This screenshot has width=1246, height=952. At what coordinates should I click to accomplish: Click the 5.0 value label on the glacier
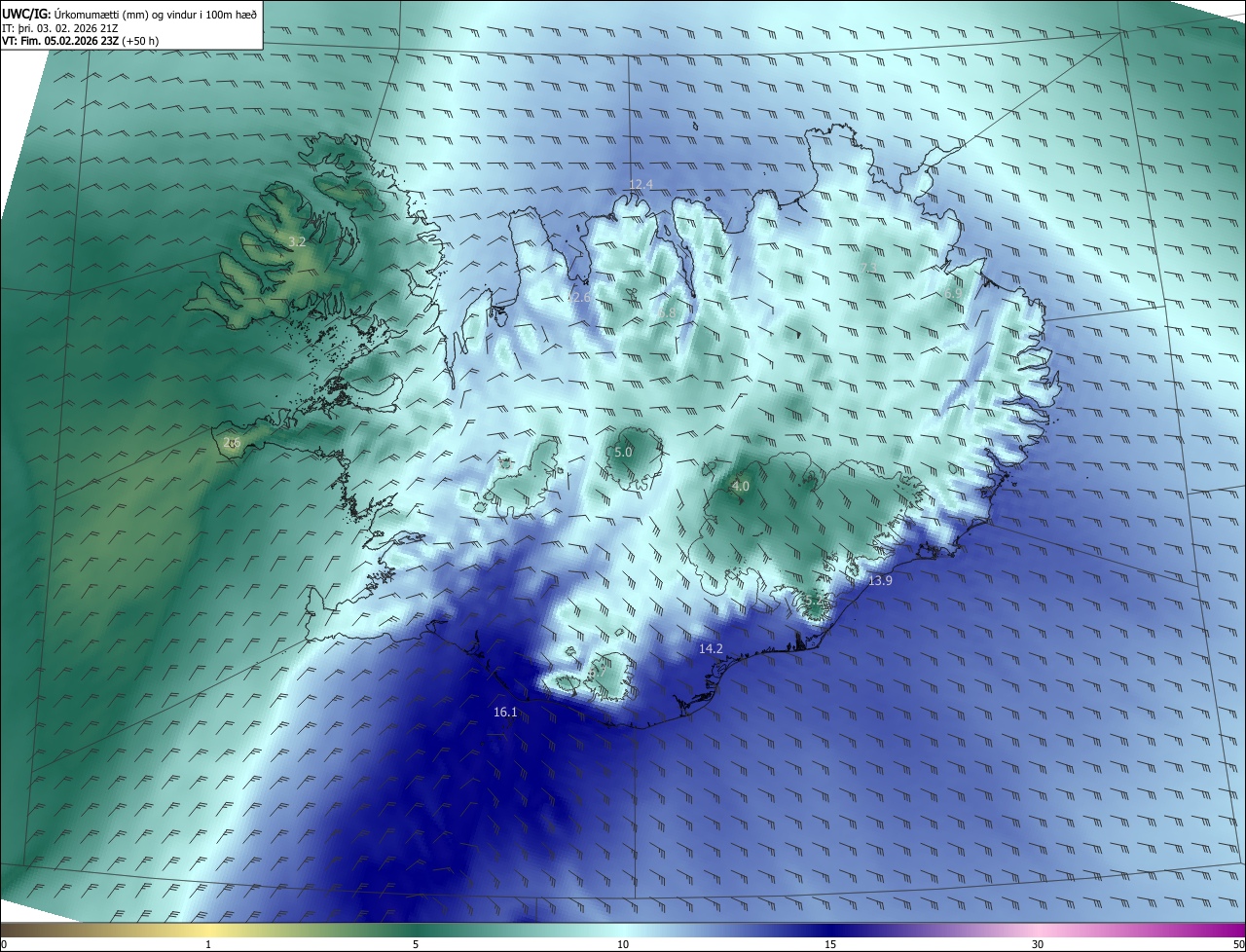pos(623,453)
